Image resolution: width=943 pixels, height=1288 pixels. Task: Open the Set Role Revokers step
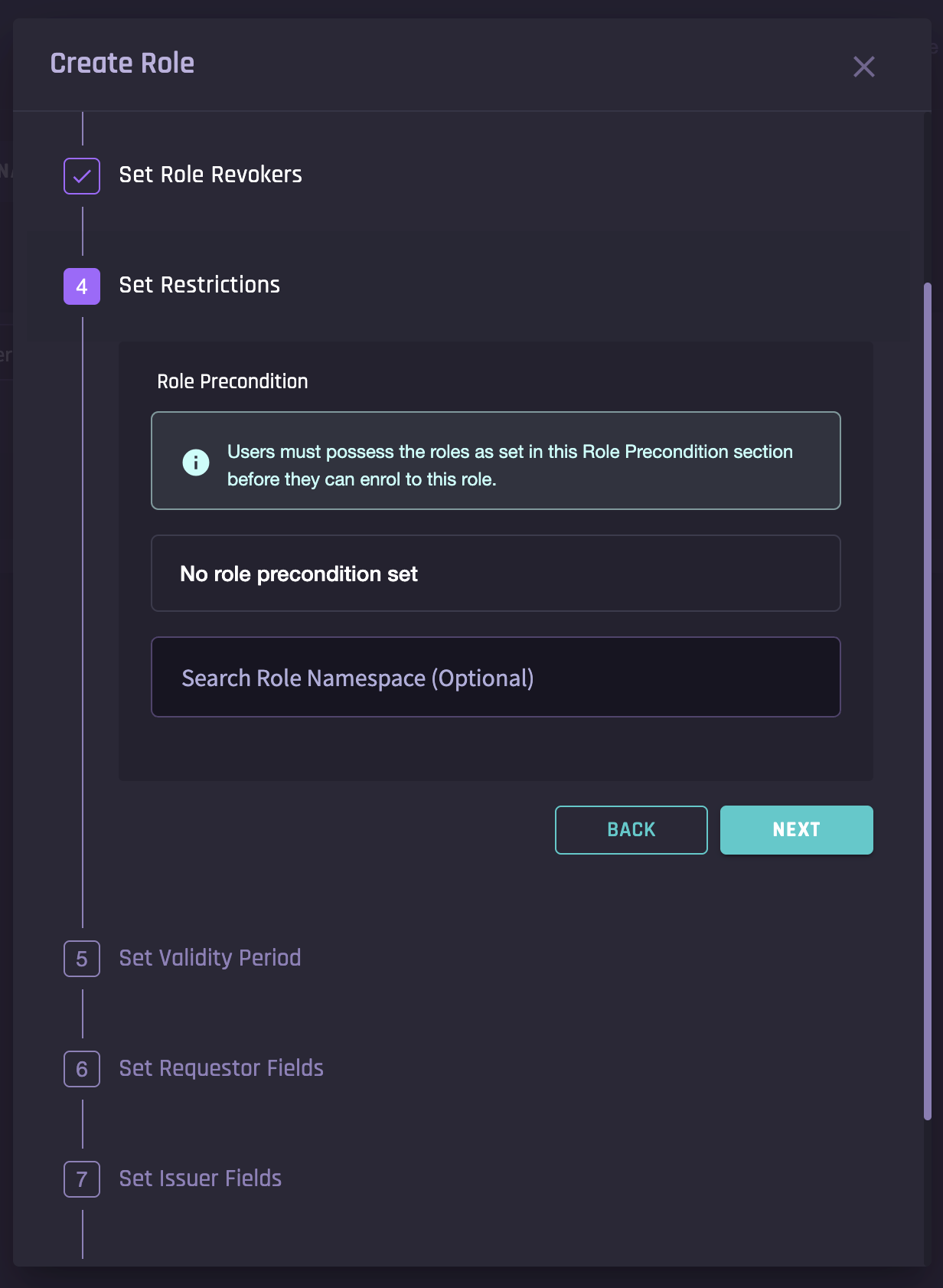click(x=210, y=175)
